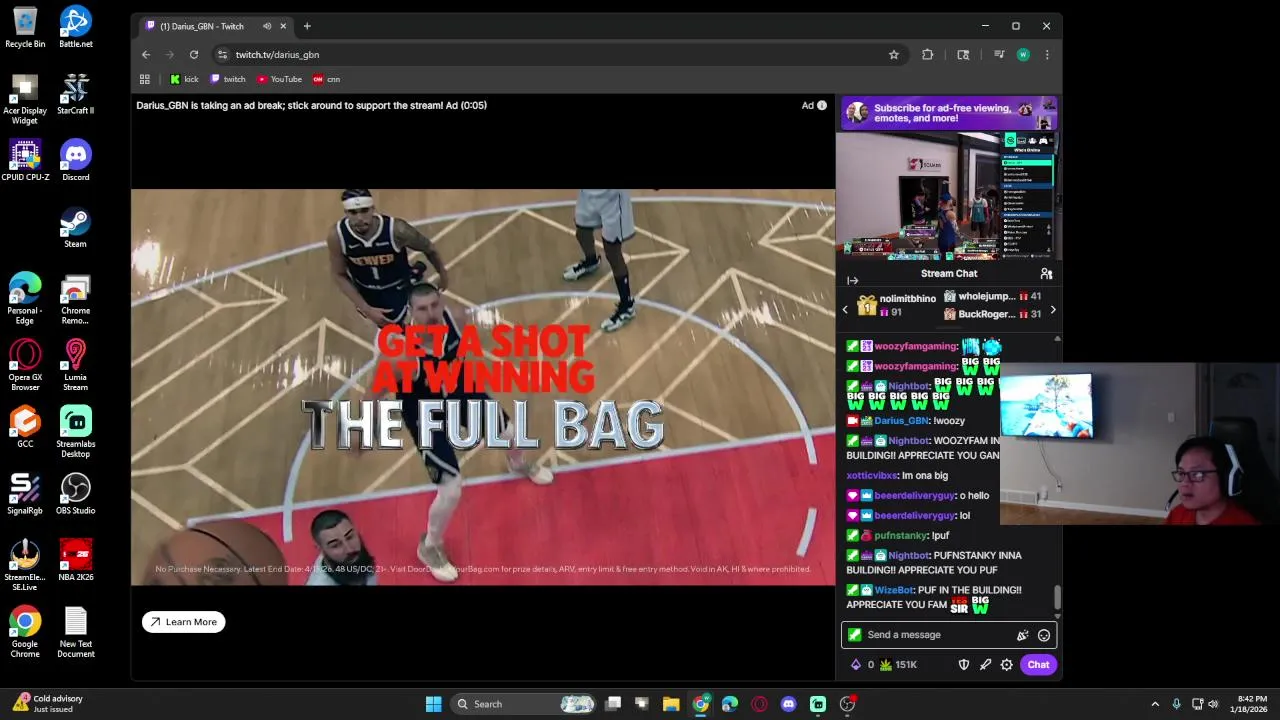Open the cnn bookmark
The image size is (1280, 720).
327,79
